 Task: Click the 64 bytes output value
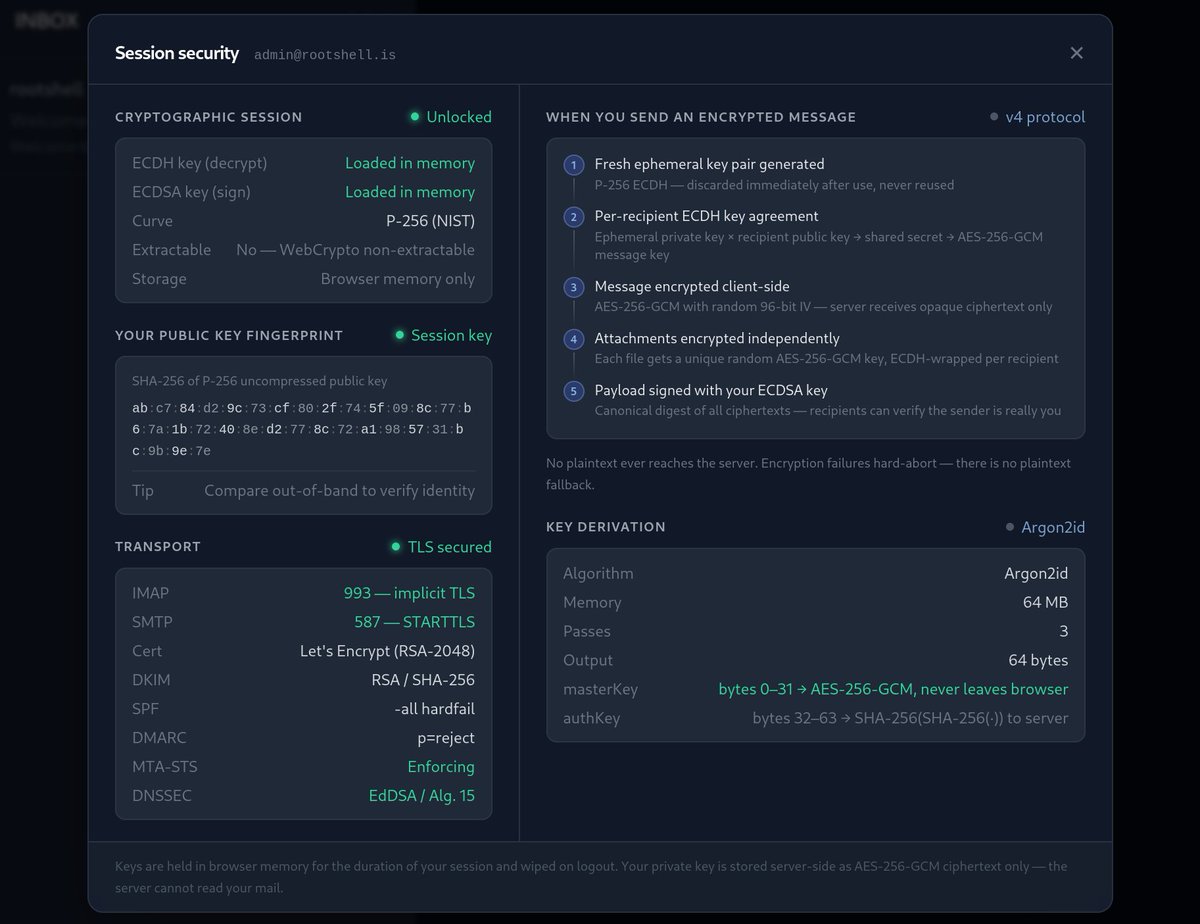click(1038, 660)
